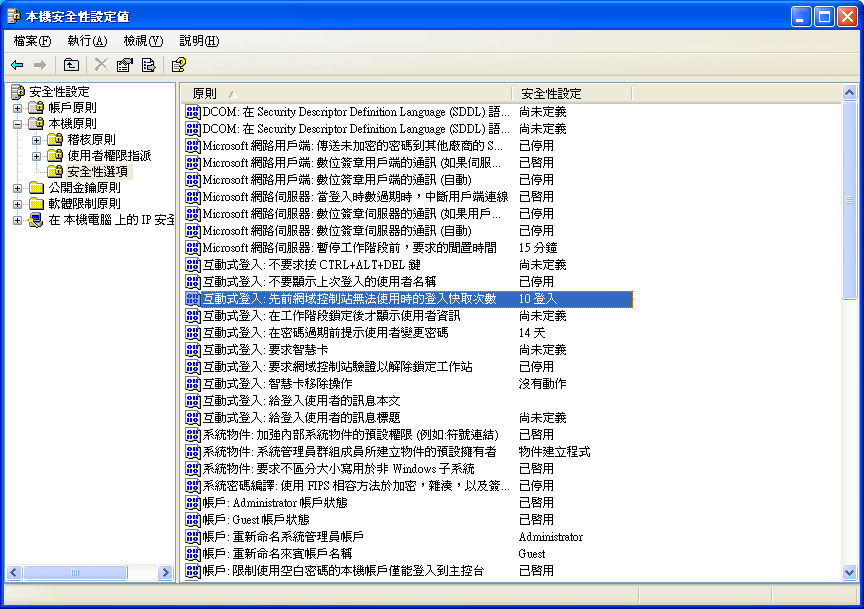Viewport: 864px width, 609px height.
Task: Click the Help toolbar icon
Action: coord(178,65)
